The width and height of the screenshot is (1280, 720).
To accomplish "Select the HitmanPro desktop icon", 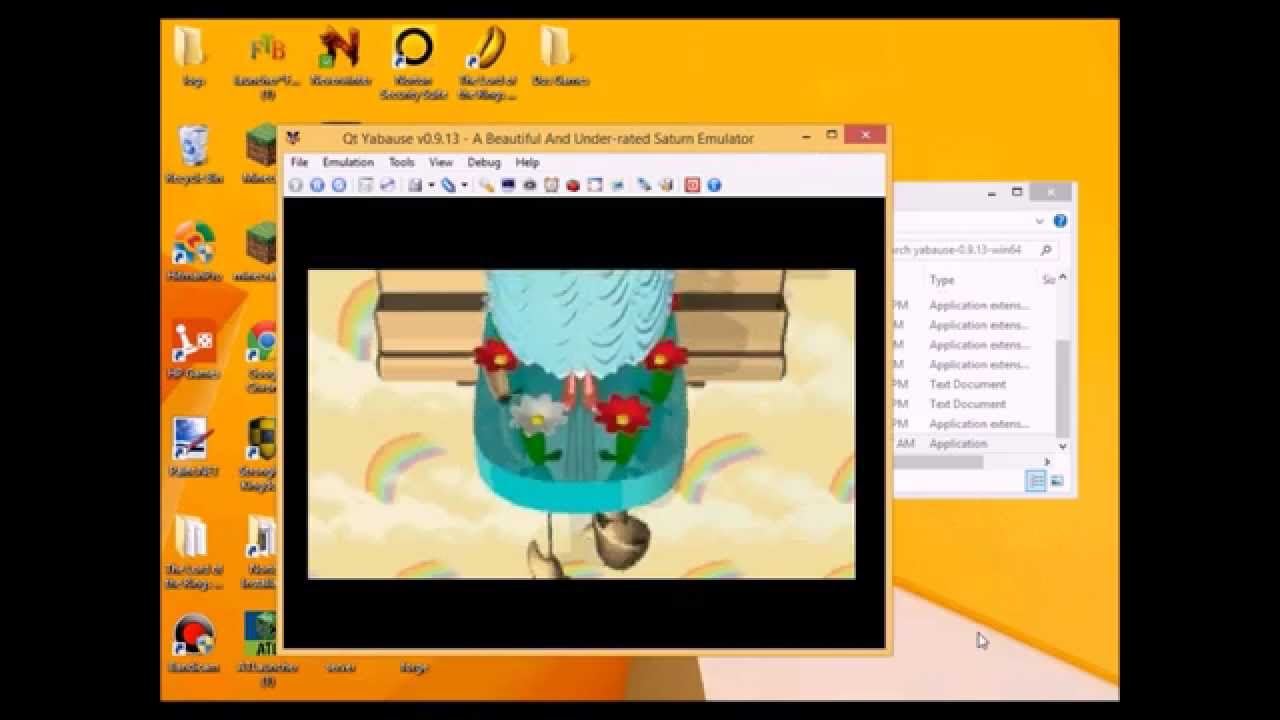I will (194, 252).
